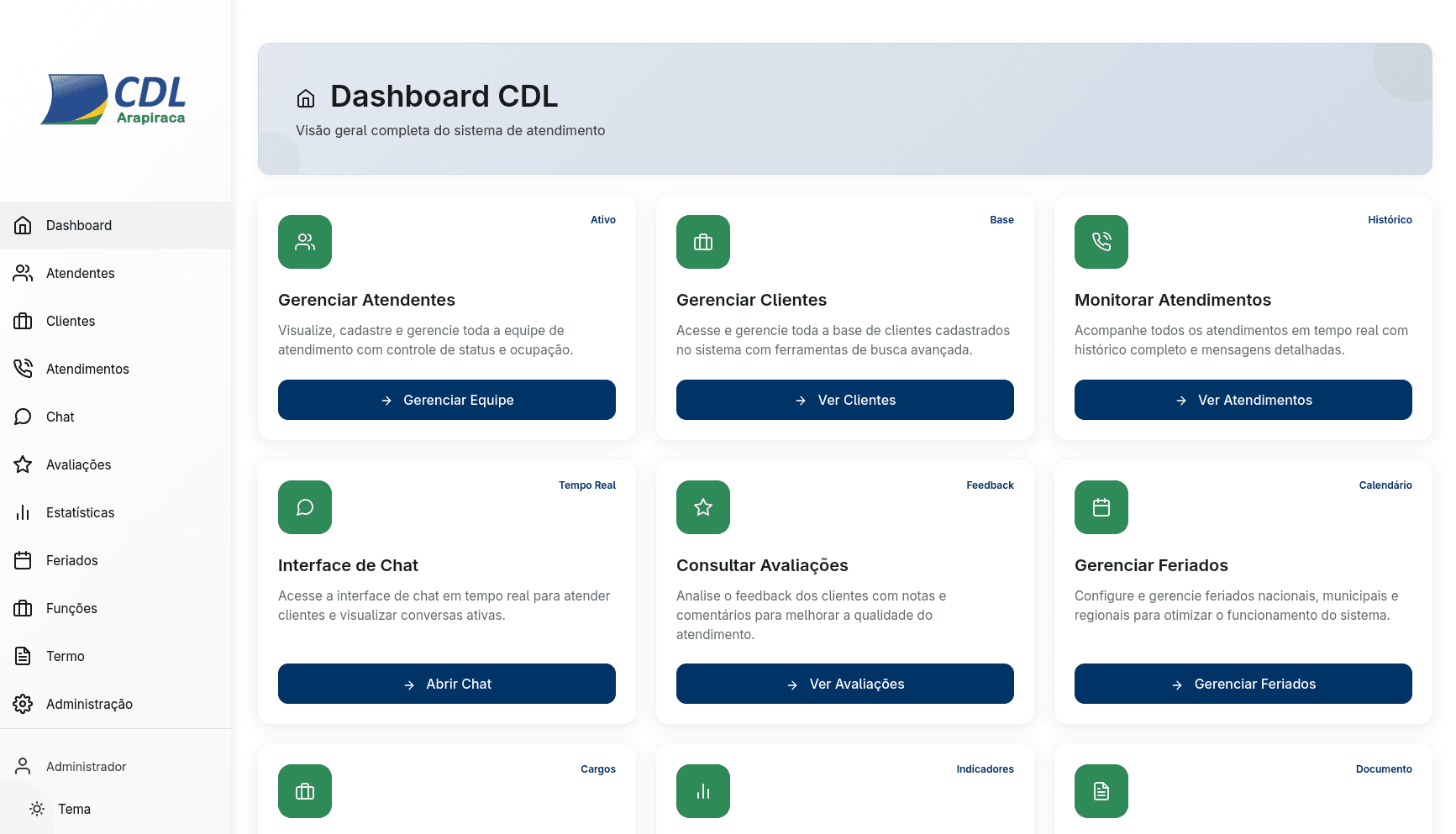Open Atendentes in the sidebar
This screenshot has height=834, width=1456.
coord(81,273)
